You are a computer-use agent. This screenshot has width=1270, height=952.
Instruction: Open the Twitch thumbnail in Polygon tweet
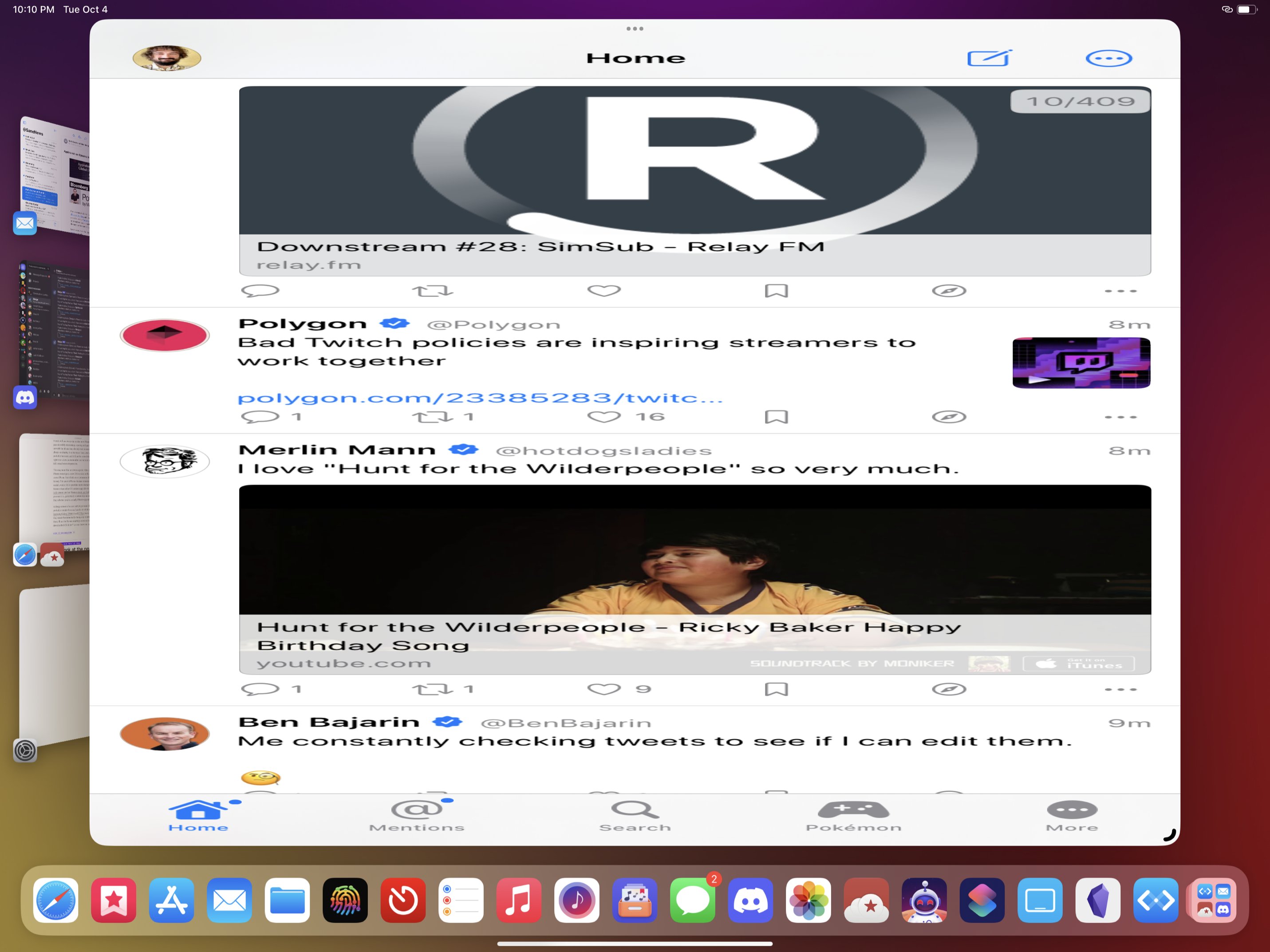pos(1081,363)
